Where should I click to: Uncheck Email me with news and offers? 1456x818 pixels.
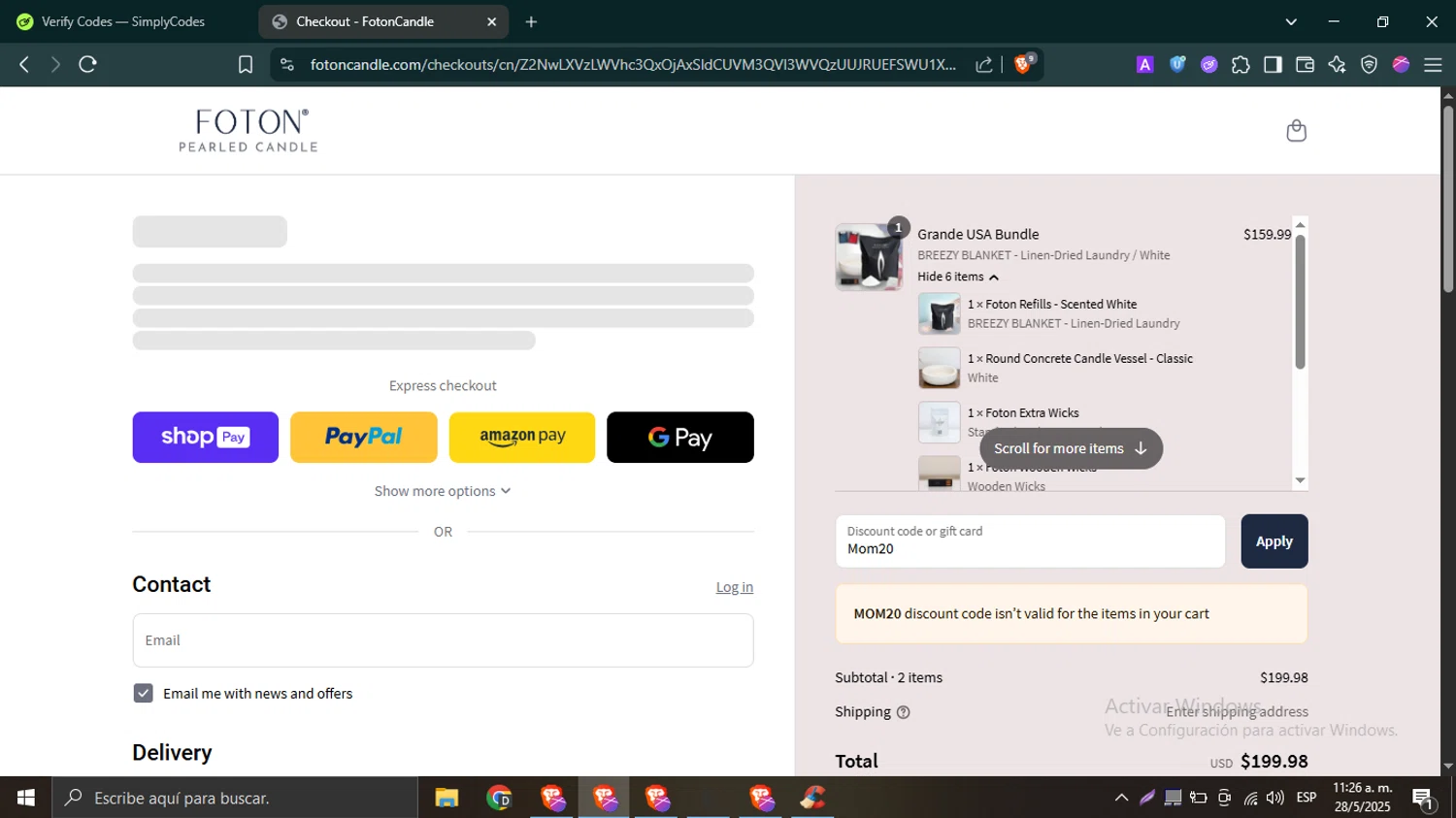[143, 693]
